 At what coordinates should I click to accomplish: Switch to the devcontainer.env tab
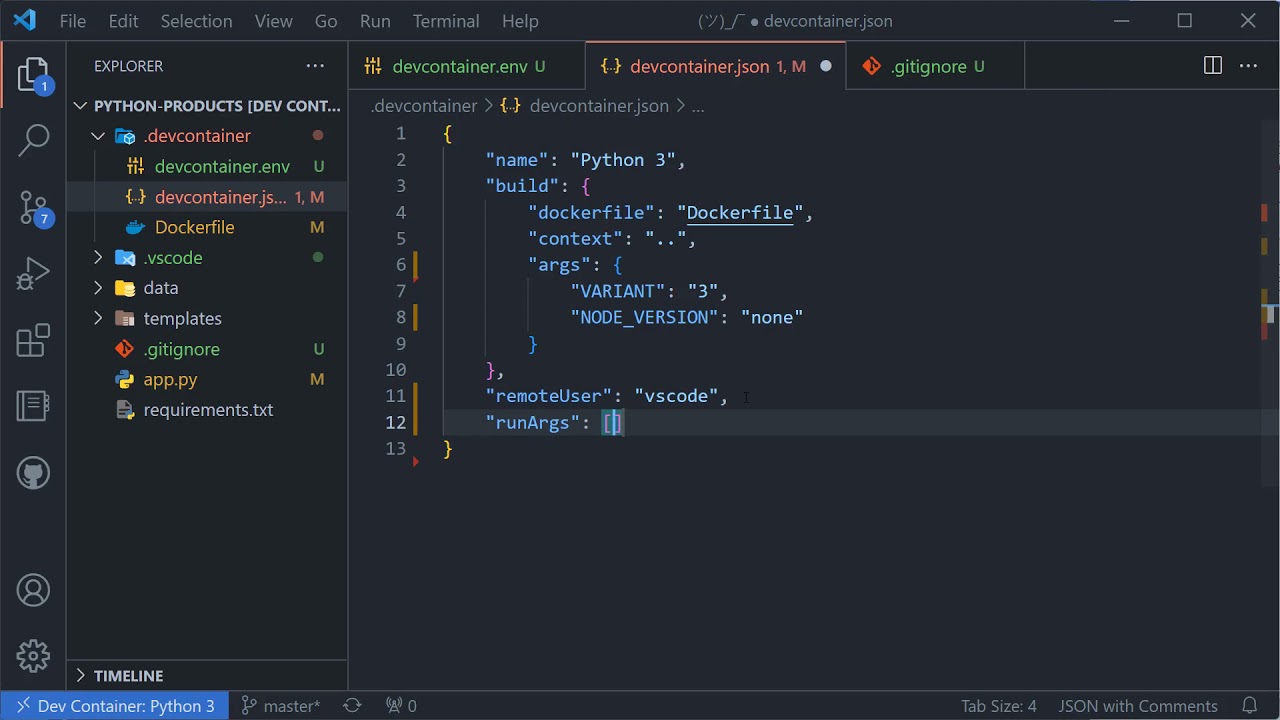click(x=459, y=67)
